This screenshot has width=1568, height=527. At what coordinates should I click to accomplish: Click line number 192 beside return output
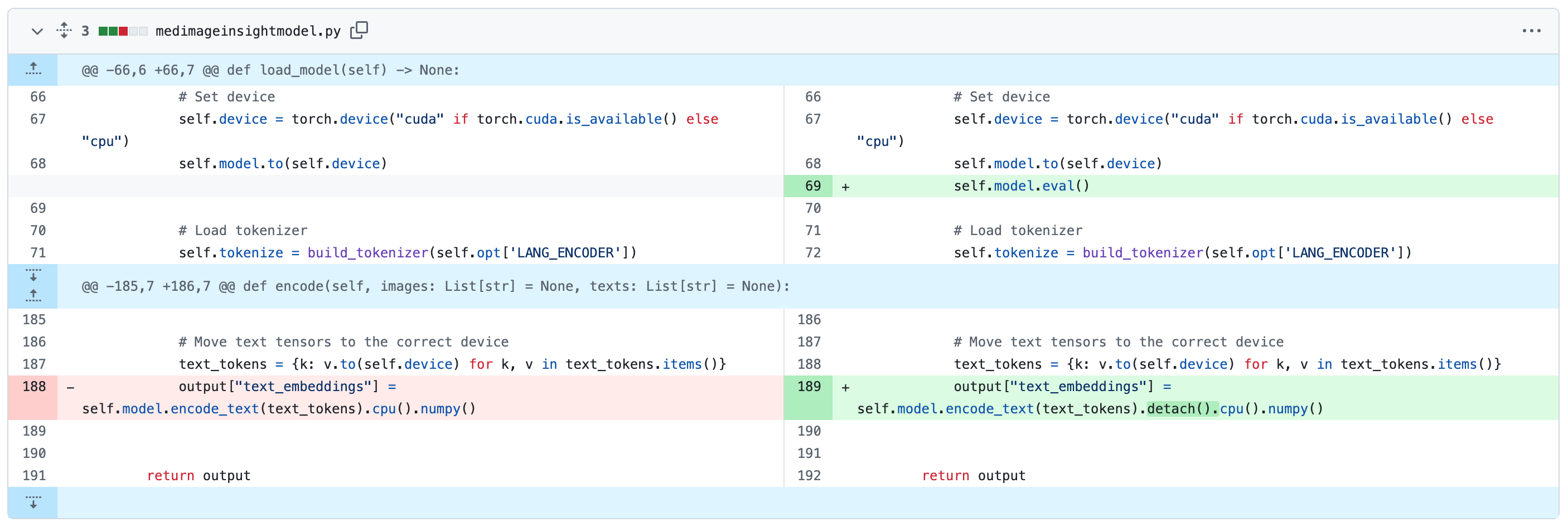pos(809,475)
